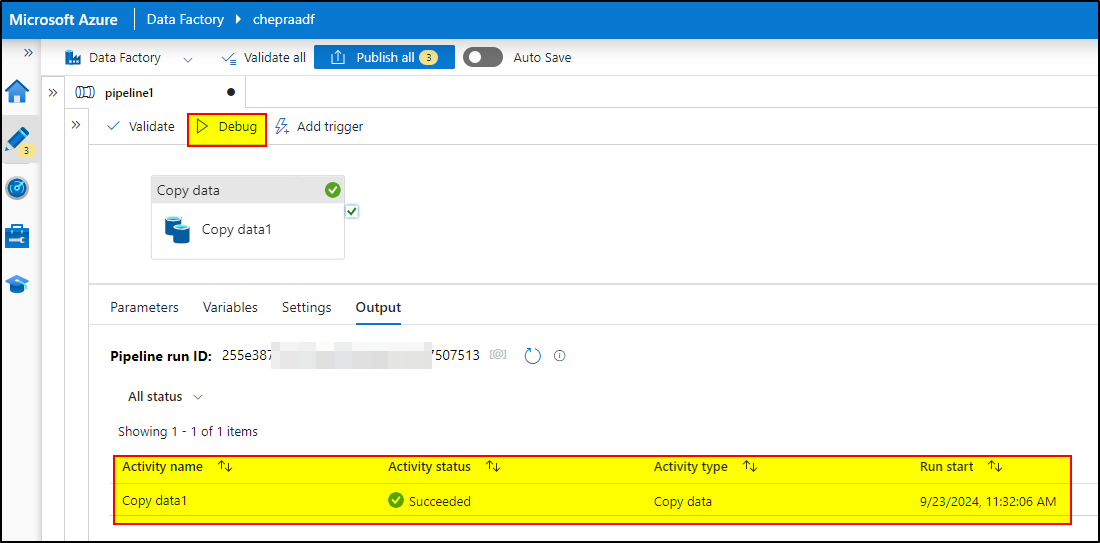Screen dimensions: 1100x543
Task: Sort by Activity type column
Action: [750, 467]
